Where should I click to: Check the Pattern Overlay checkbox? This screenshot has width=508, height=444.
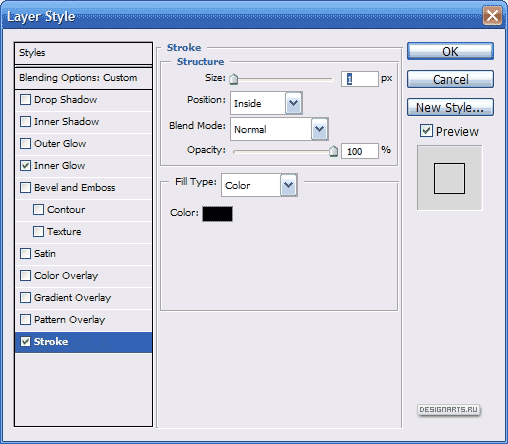click(x=25, y=319)
